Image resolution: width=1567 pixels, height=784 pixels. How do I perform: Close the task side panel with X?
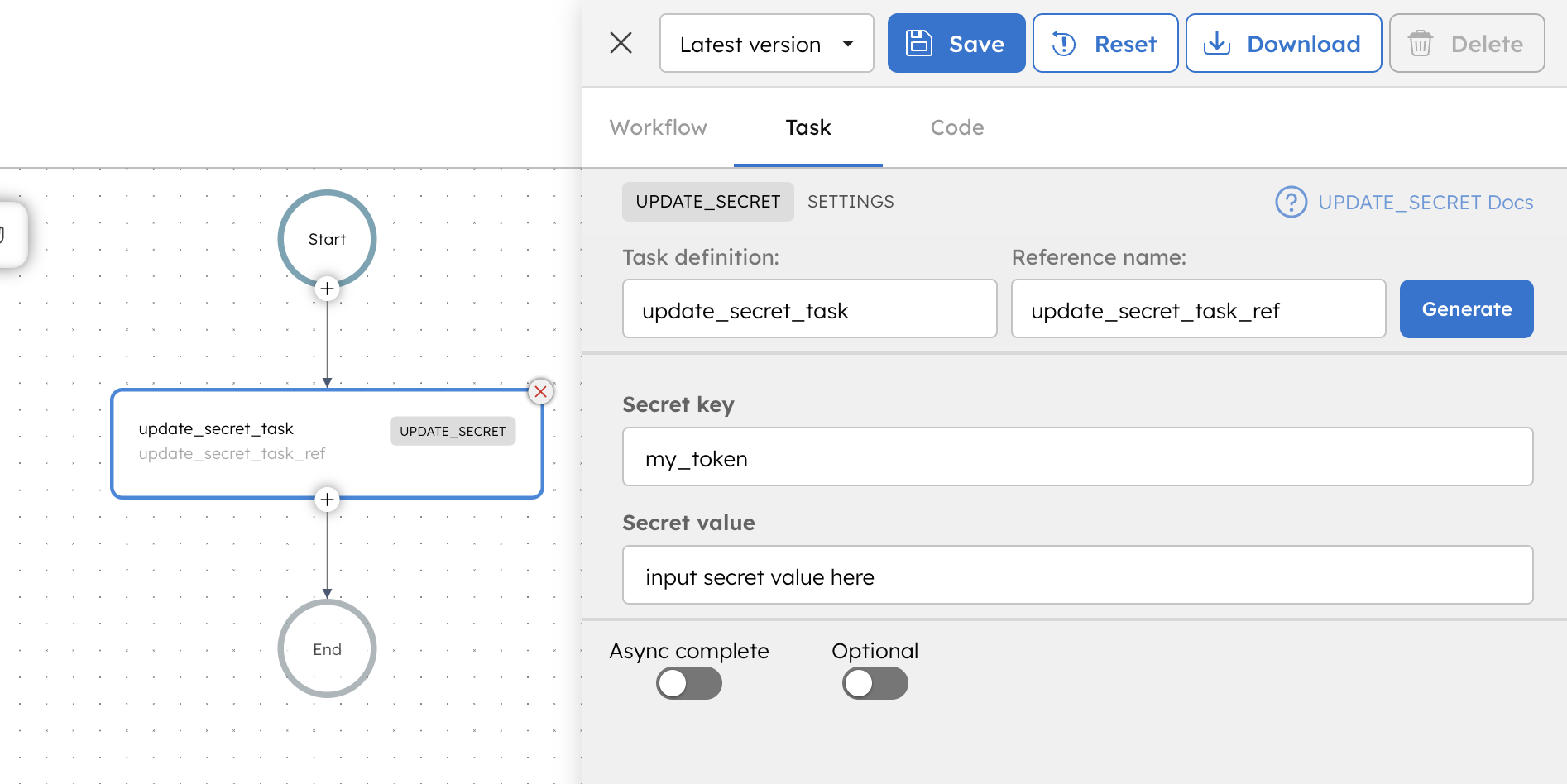621,43
